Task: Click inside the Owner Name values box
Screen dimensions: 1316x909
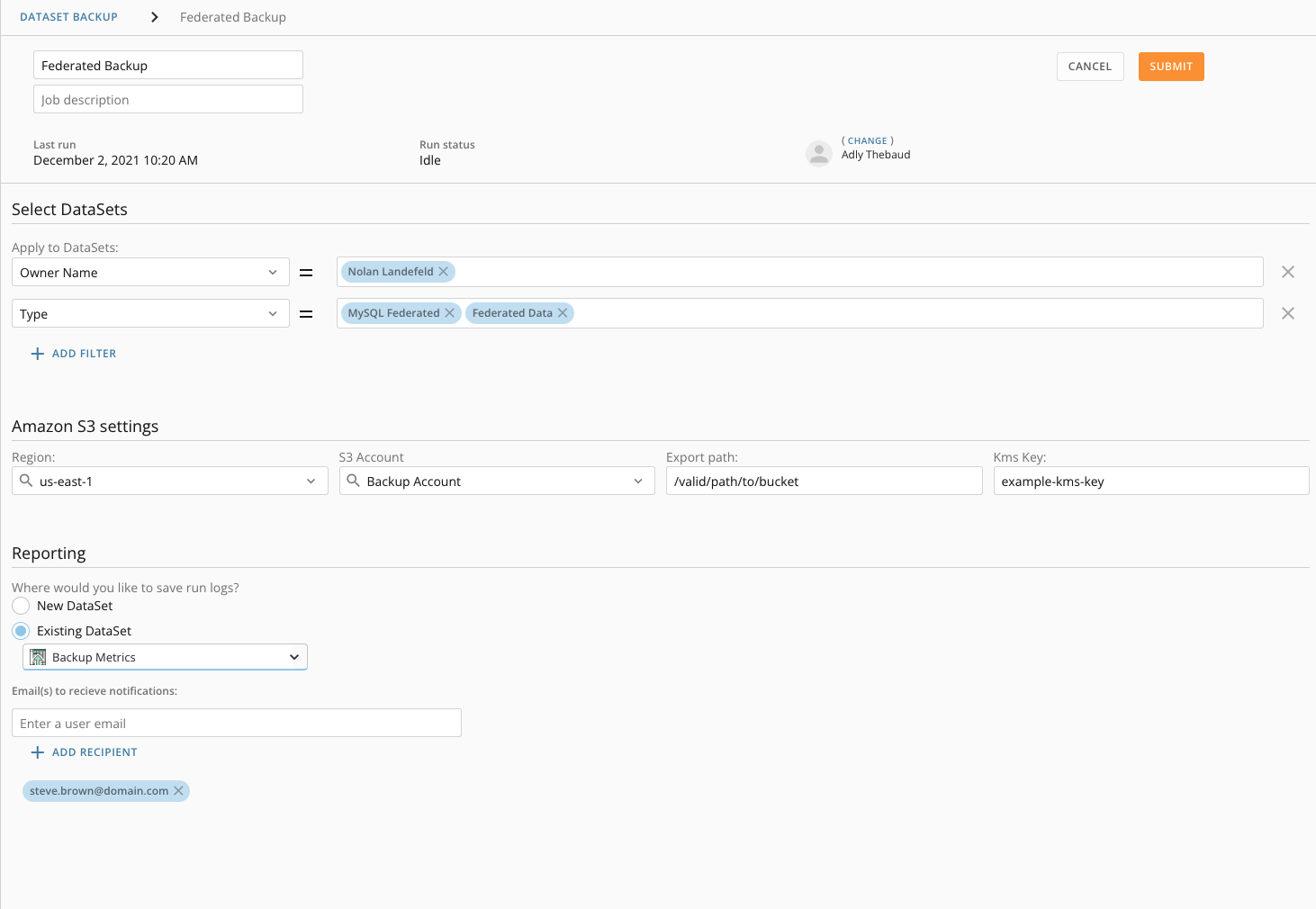Action: (x=800, y=272)
